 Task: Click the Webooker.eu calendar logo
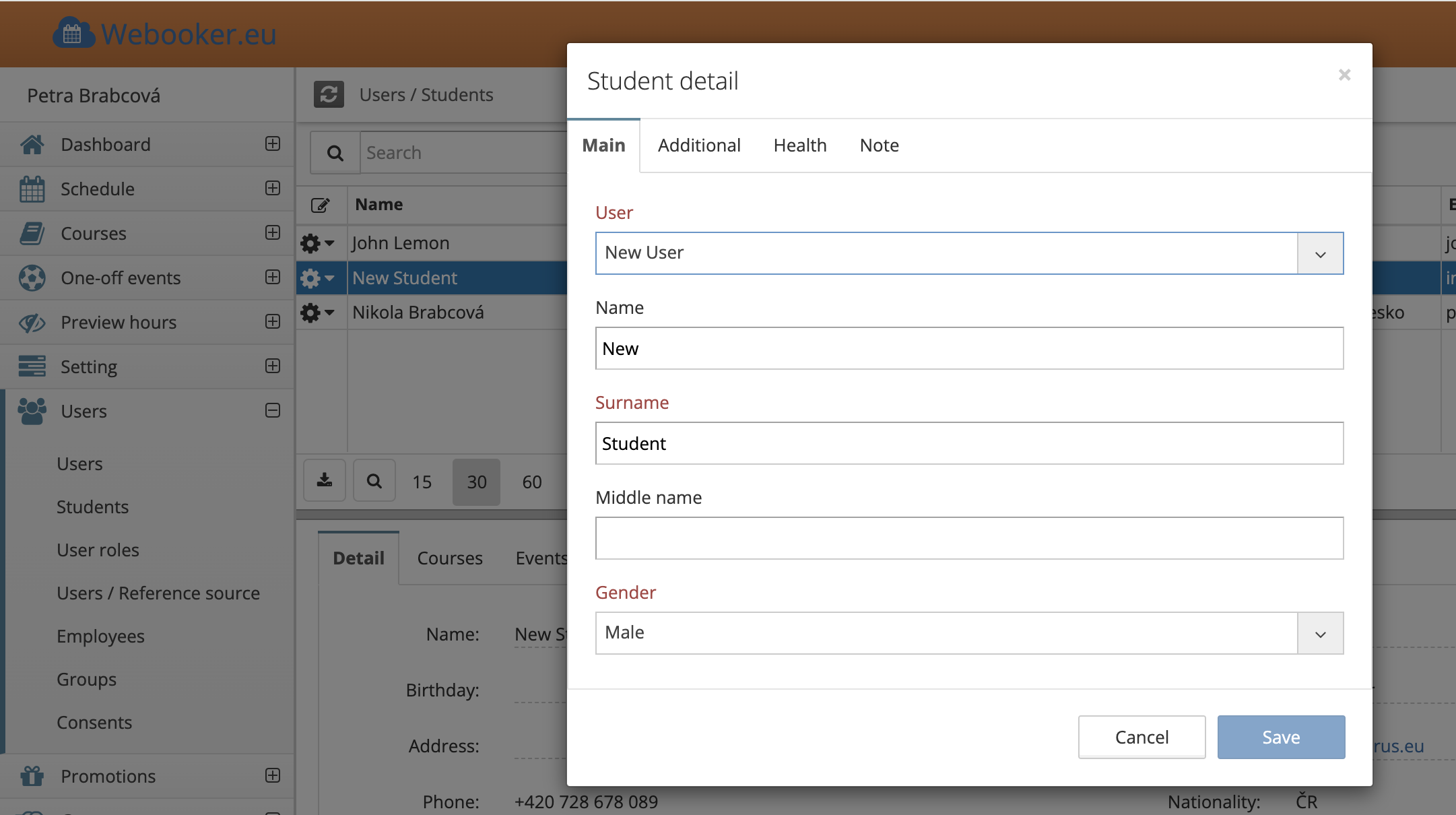coord(73,34)
